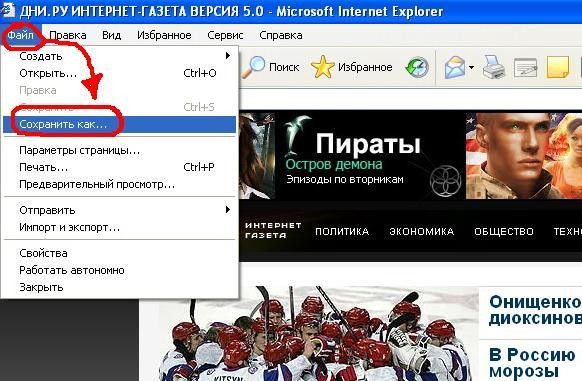Click the Print printer icon

(x=494, y=67)
